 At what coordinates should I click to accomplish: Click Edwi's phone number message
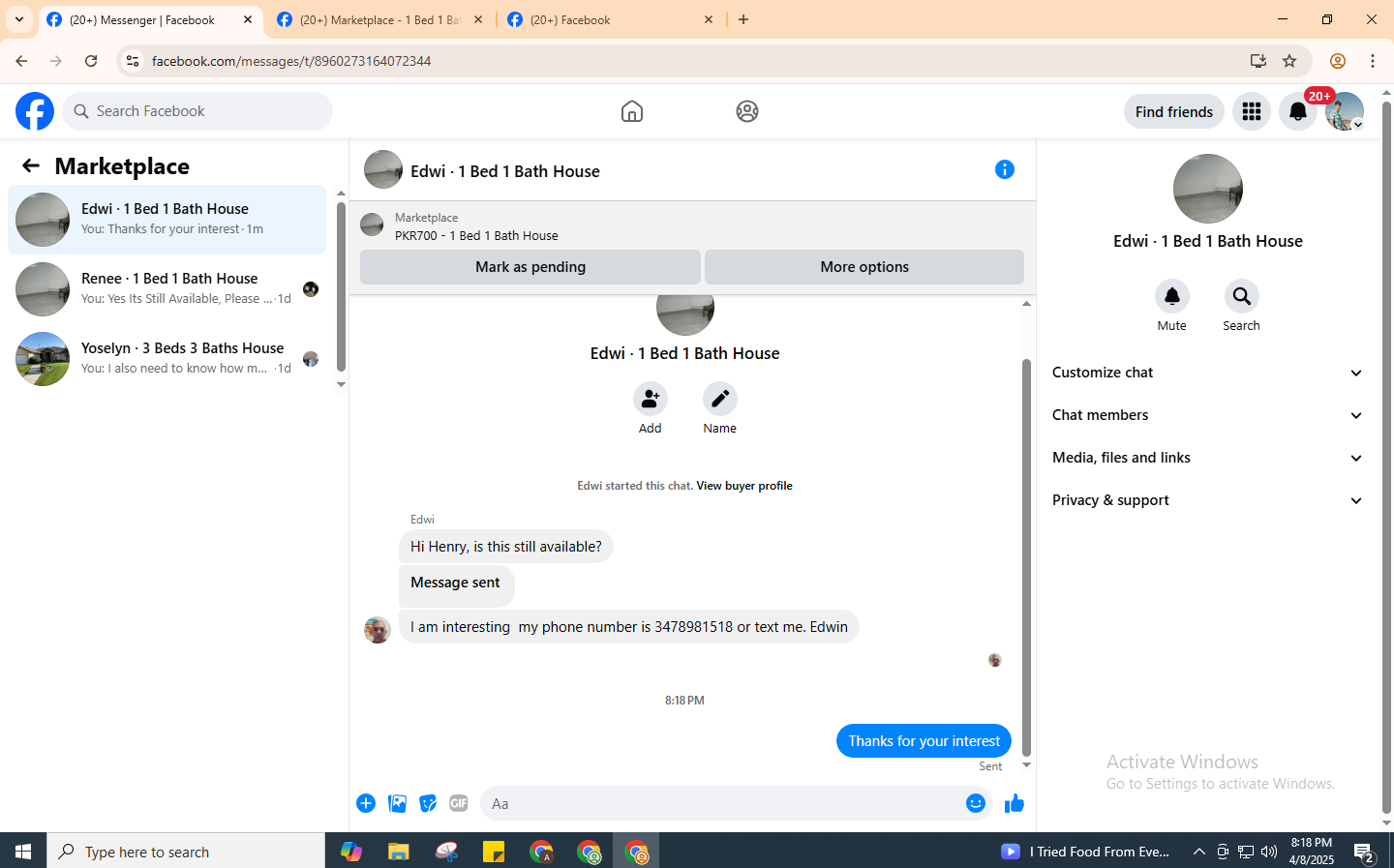coord(629,626)
